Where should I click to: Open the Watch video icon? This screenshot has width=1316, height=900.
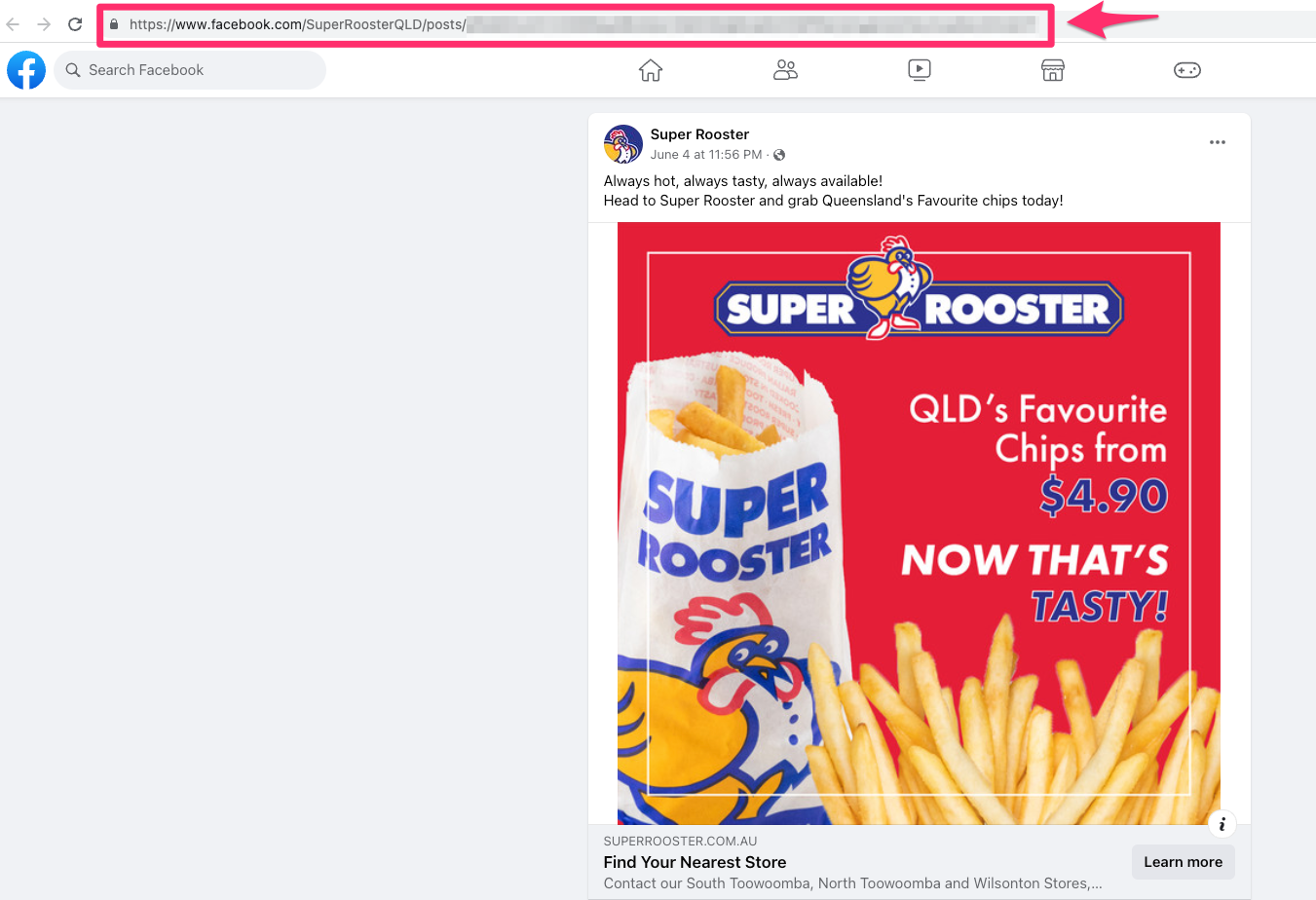920,70
